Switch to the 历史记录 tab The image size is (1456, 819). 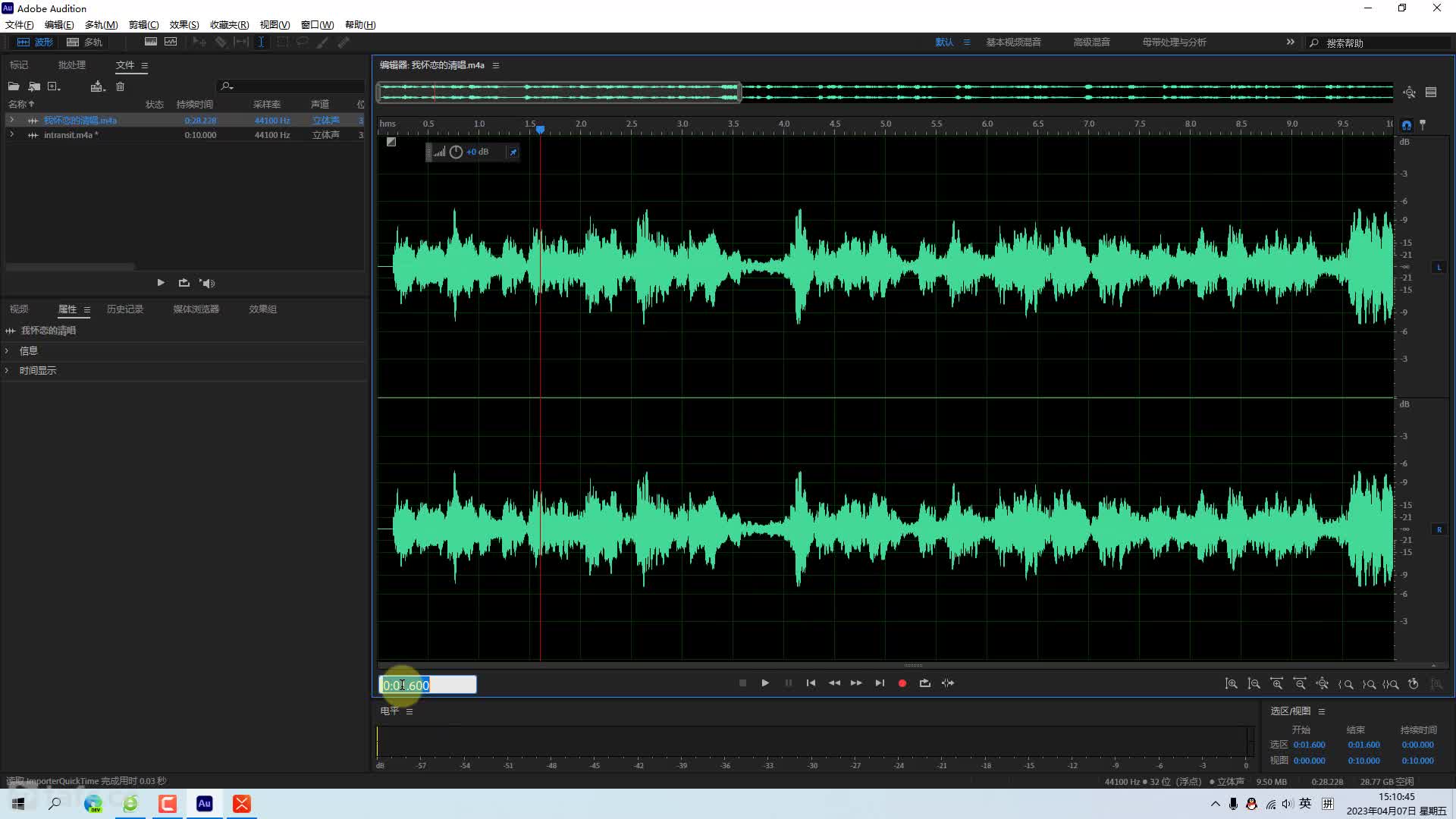pos(125,309)
